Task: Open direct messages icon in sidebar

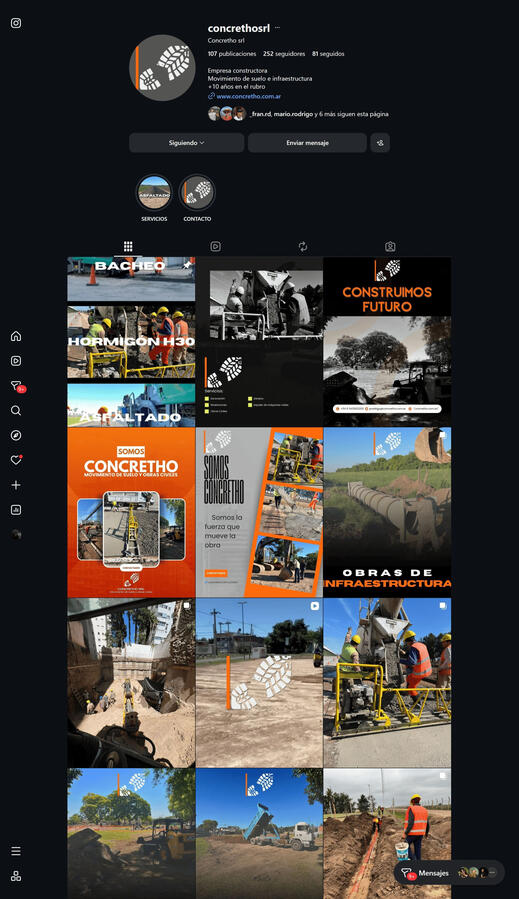Action: pyautogui.click(x=17, y=386)
